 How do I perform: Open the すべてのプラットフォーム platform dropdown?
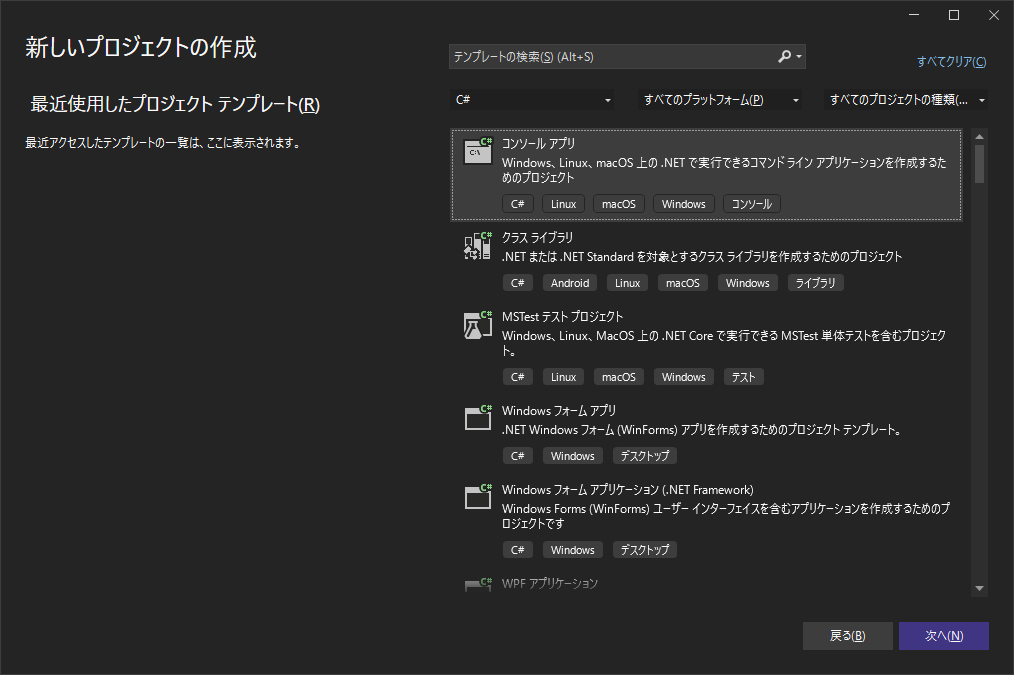(x=720, y=100)
